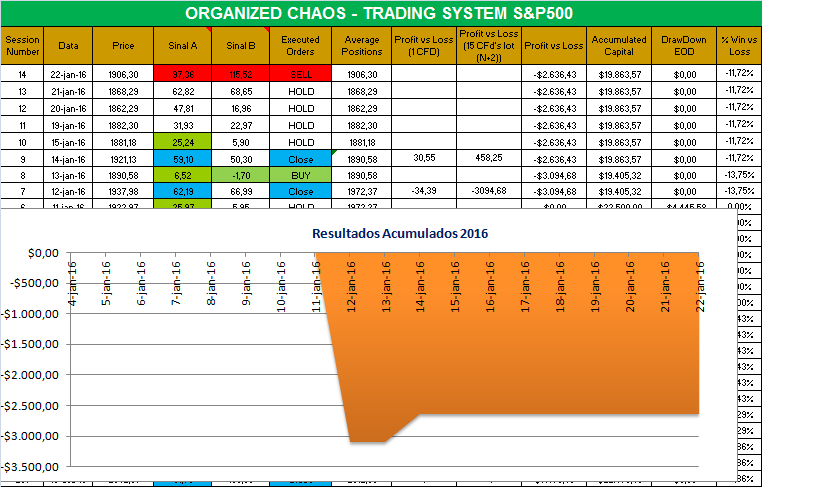Click the Data column header
This screenshot has width=819, height=487.
pyautogui.click(x=68, y=45)
